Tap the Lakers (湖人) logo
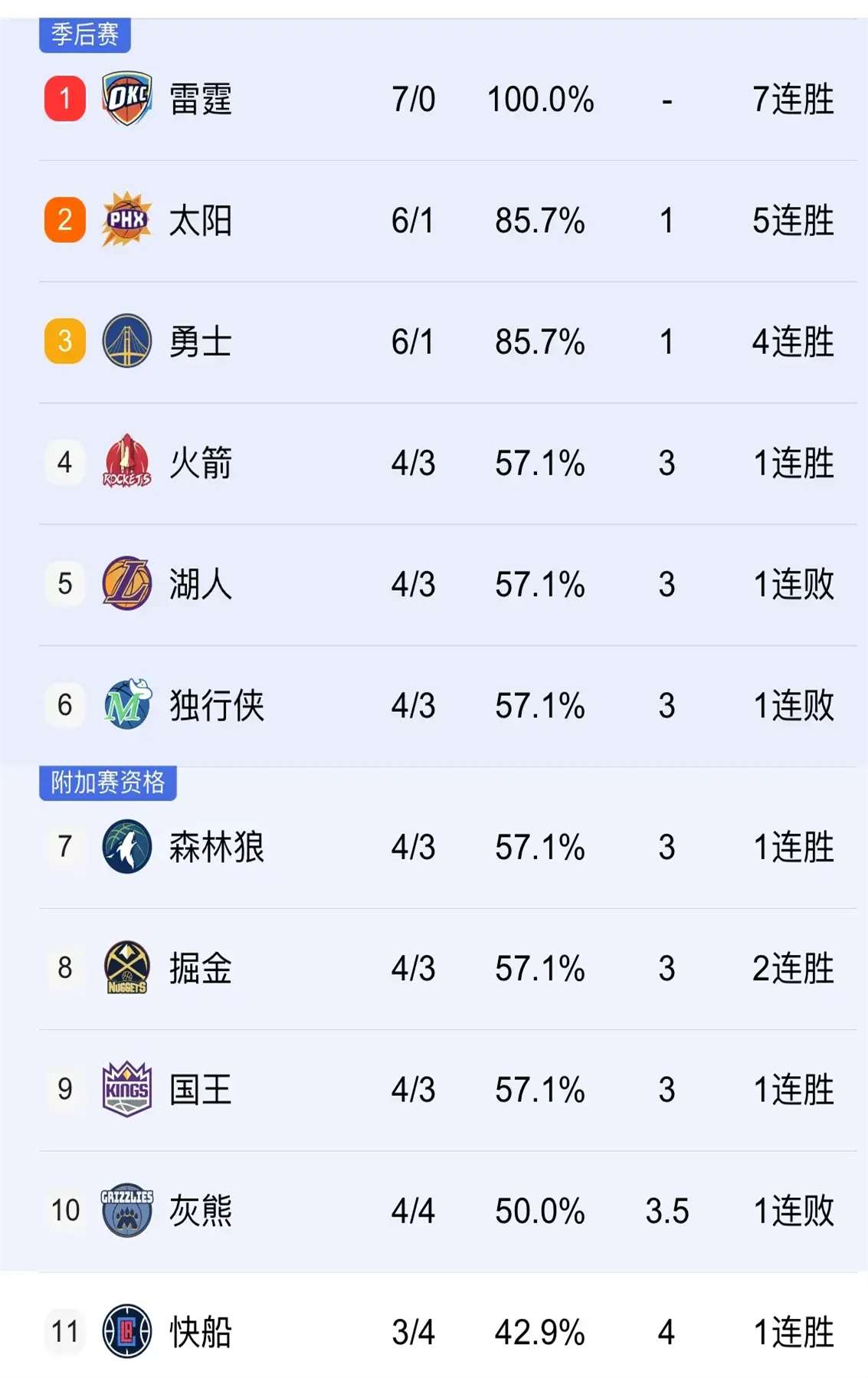 (x=127, y=583)
